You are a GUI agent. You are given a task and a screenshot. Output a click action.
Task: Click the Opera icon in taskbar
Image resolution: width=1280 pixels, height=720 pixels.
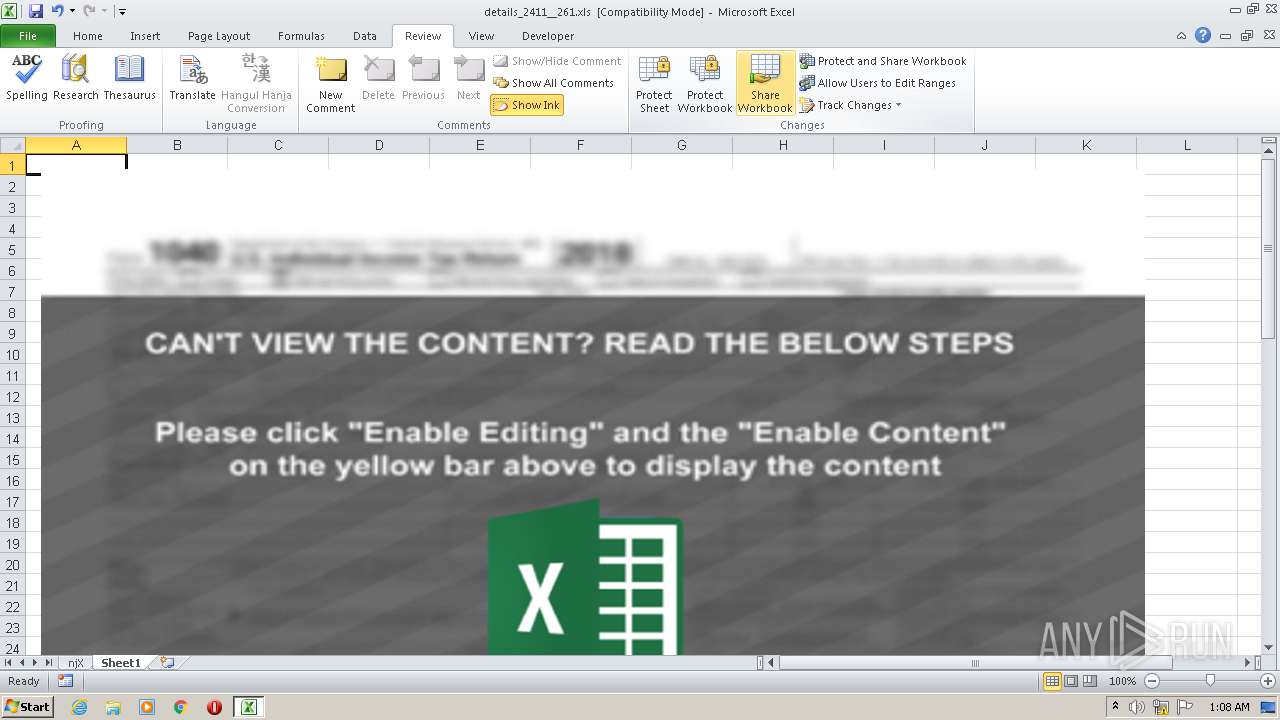pyautogui.click(x=214, y=707)
